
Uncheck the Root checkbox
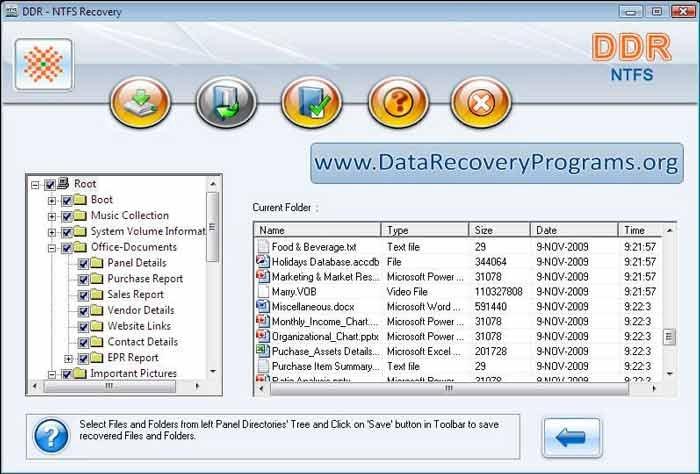50,184
